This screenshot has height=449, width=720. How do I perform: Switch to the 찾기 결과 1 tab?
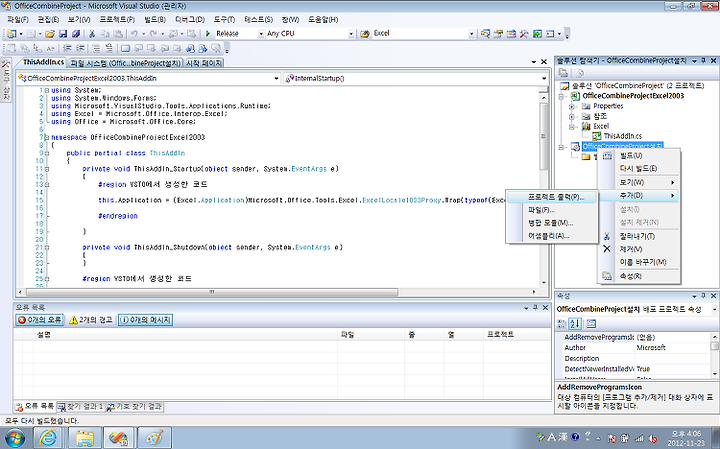tap(81, 407)
